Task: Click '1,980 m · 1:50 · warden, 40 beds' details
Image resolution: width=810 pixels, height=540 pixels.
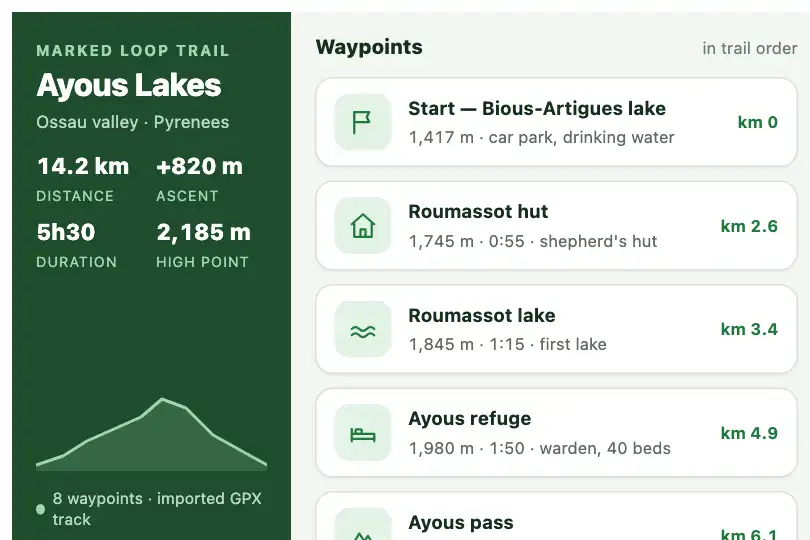Action: (539, 448)
